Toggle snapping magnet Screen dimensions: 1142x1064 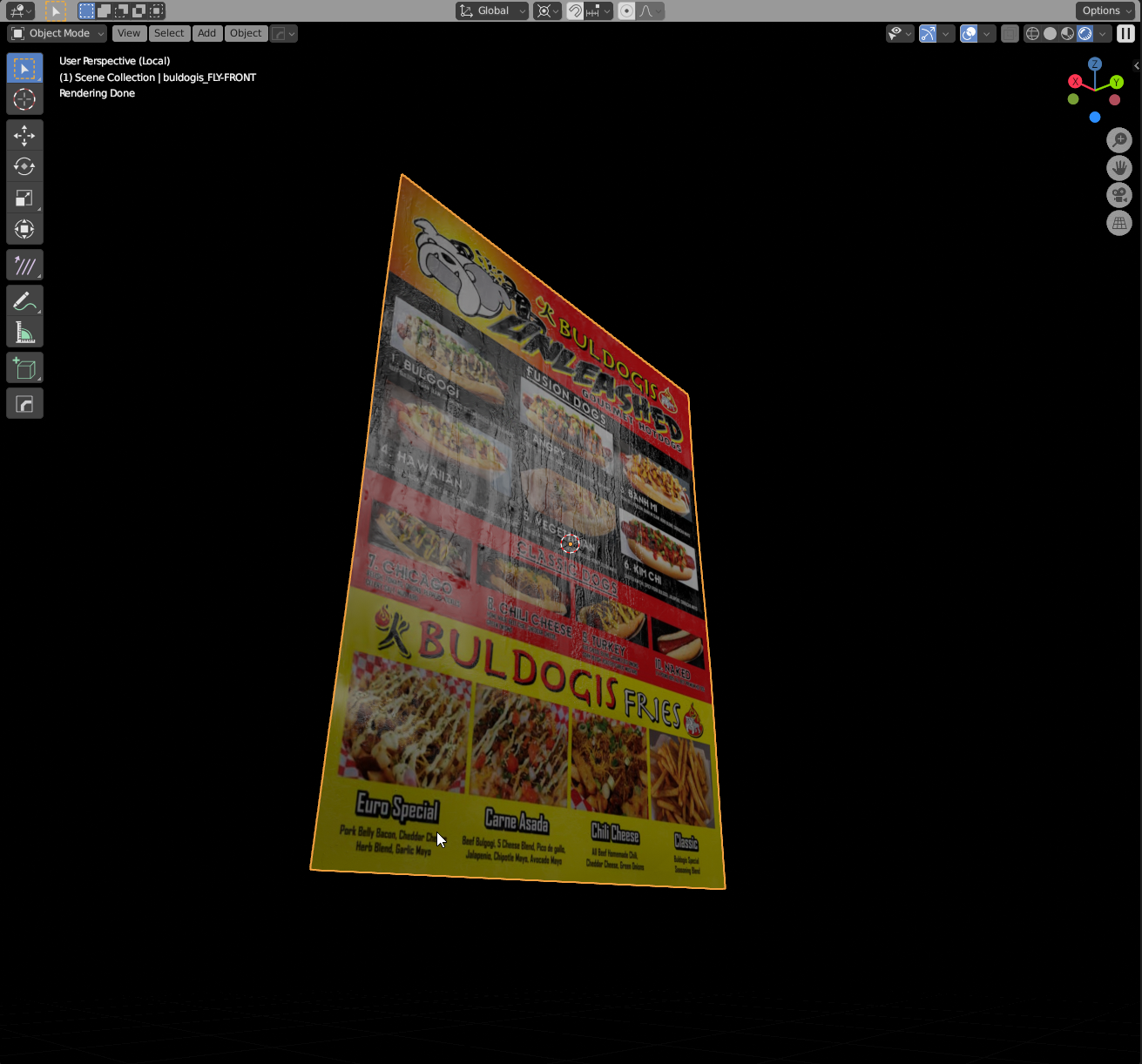tap(575, 11)
